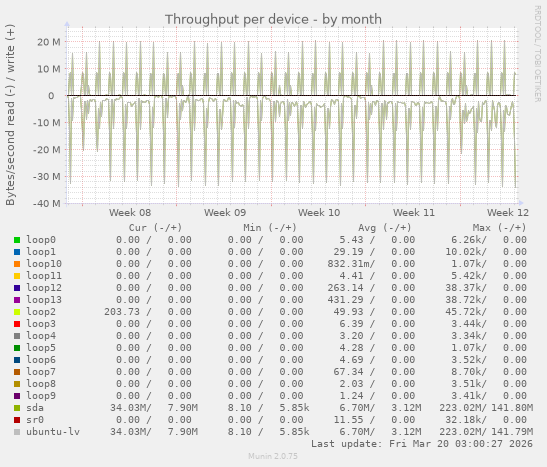The image size is (547, 467).
Task: Select the sr0 legend label
Action: tap(35, 420)
